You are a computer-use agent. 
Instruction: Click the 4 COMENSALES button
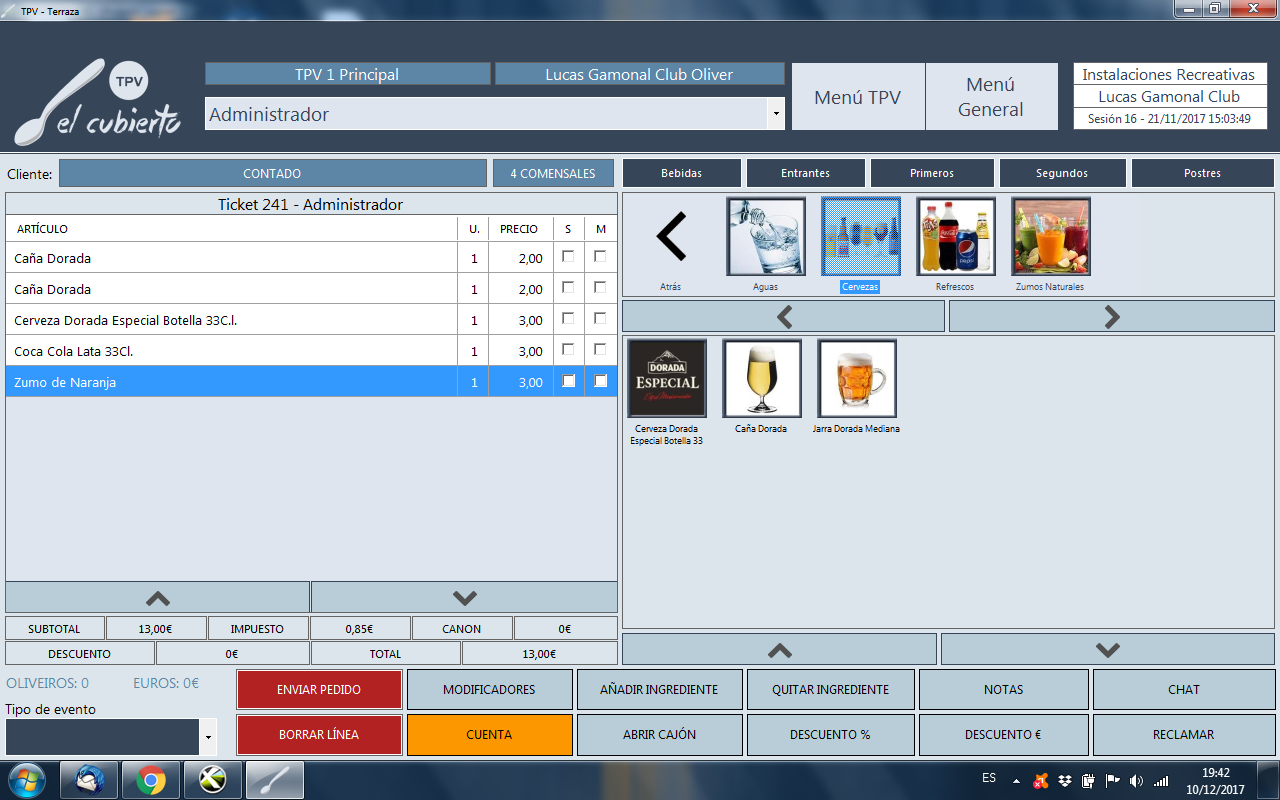(x=552, y=173)
